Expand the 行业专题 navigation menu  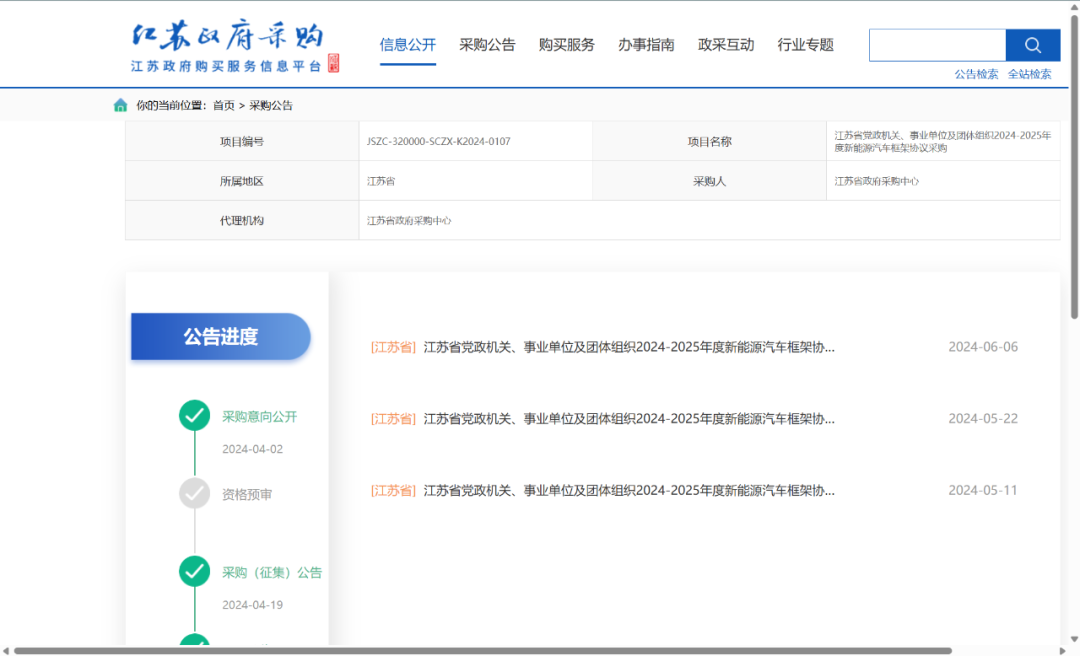click(806, 44)
